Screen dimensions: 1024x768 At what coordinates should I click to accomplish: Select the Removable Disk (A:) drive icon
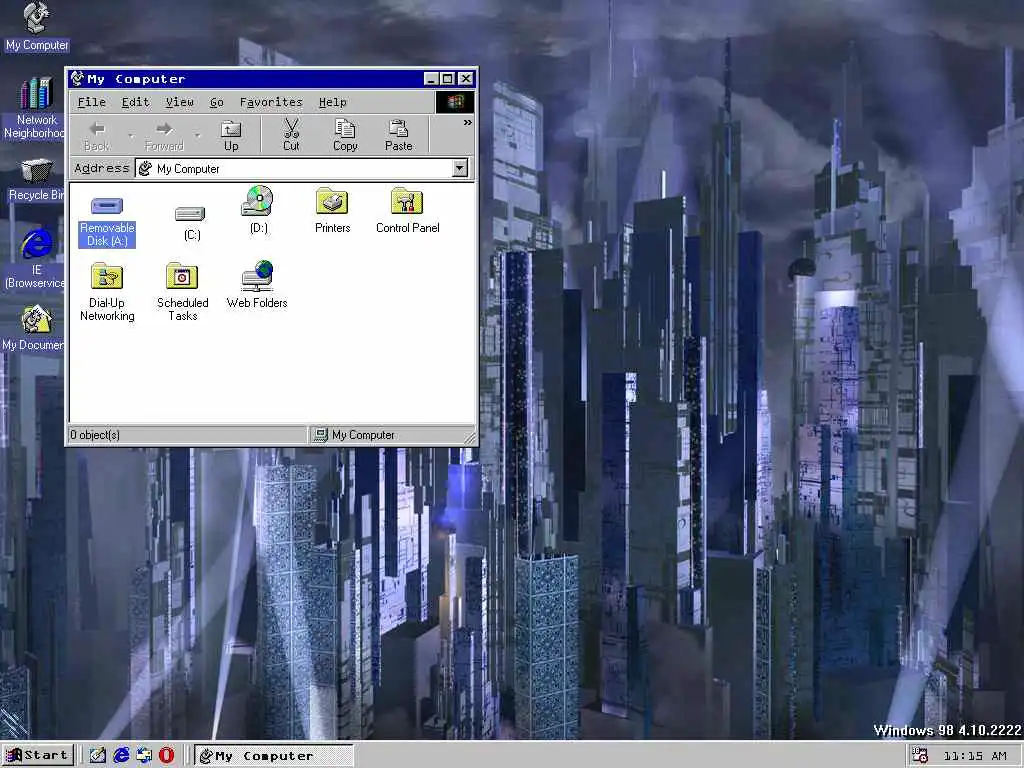pos(107,222)
